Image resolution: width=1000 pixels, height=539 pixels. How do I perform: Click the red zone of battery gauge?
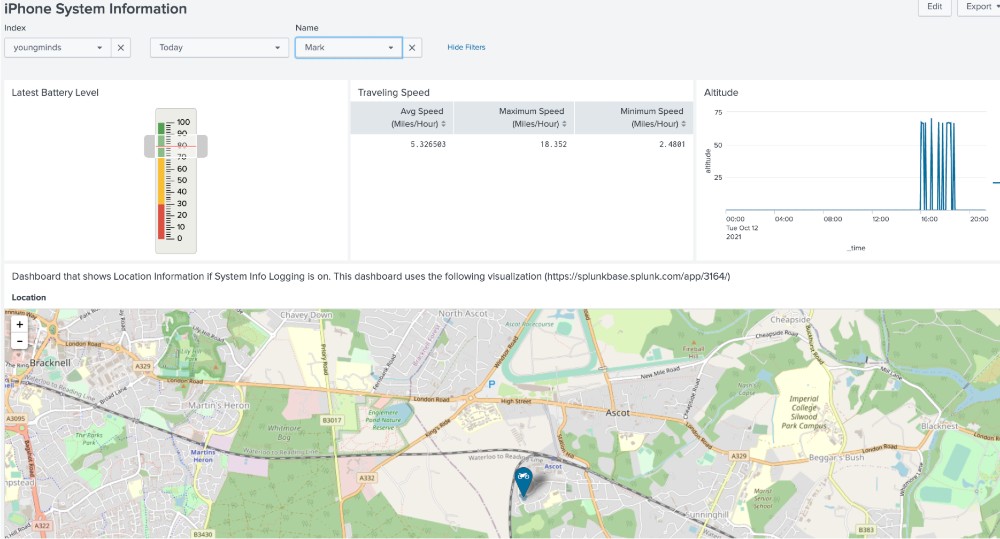[161, 221]
